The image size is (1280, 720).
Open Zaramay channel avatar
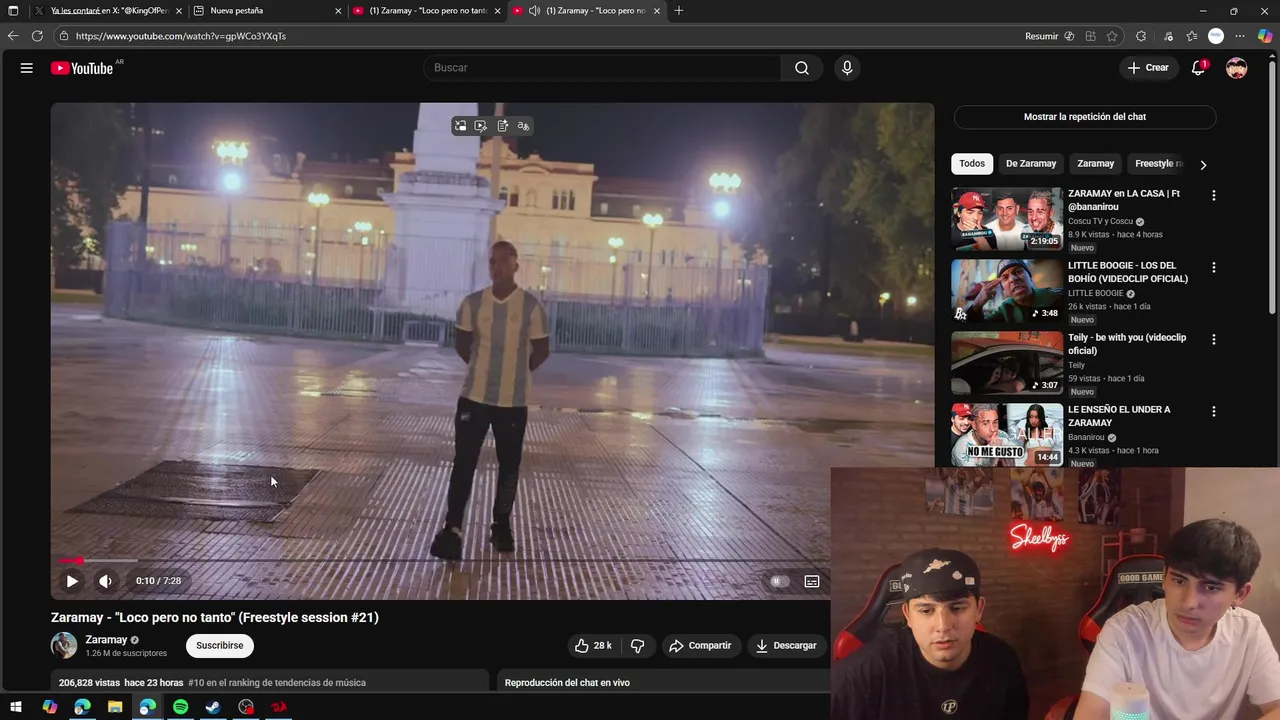(x=64, y=646)
